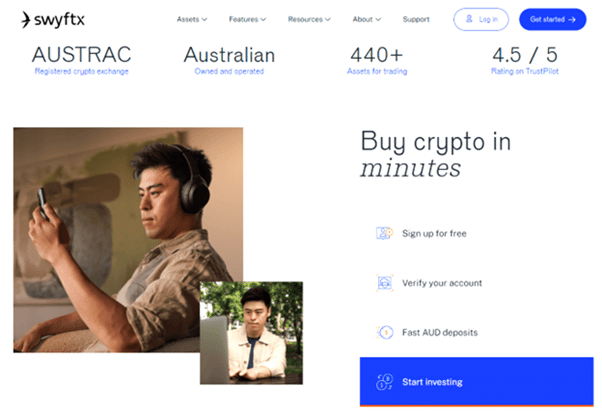The image size is (602, 412).
Task: Click the Get started button
Action: [552, 19]
